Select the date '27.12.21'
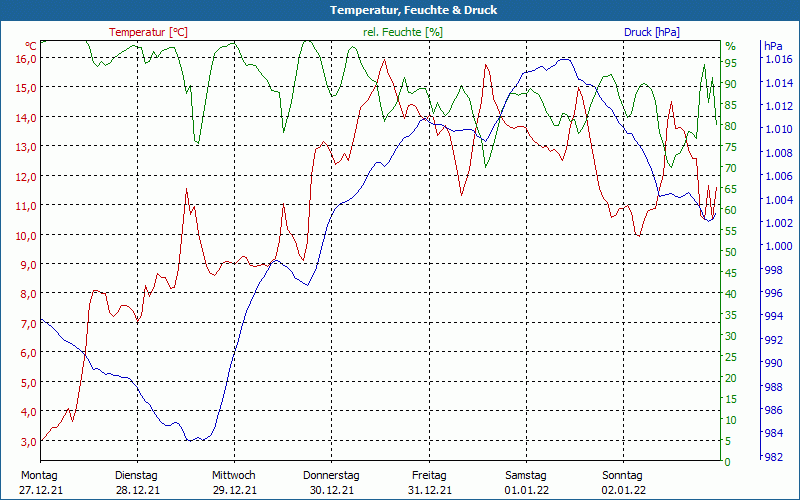Image resolution: width=800 pixels, height=500 pixels. tap(41, 490)
